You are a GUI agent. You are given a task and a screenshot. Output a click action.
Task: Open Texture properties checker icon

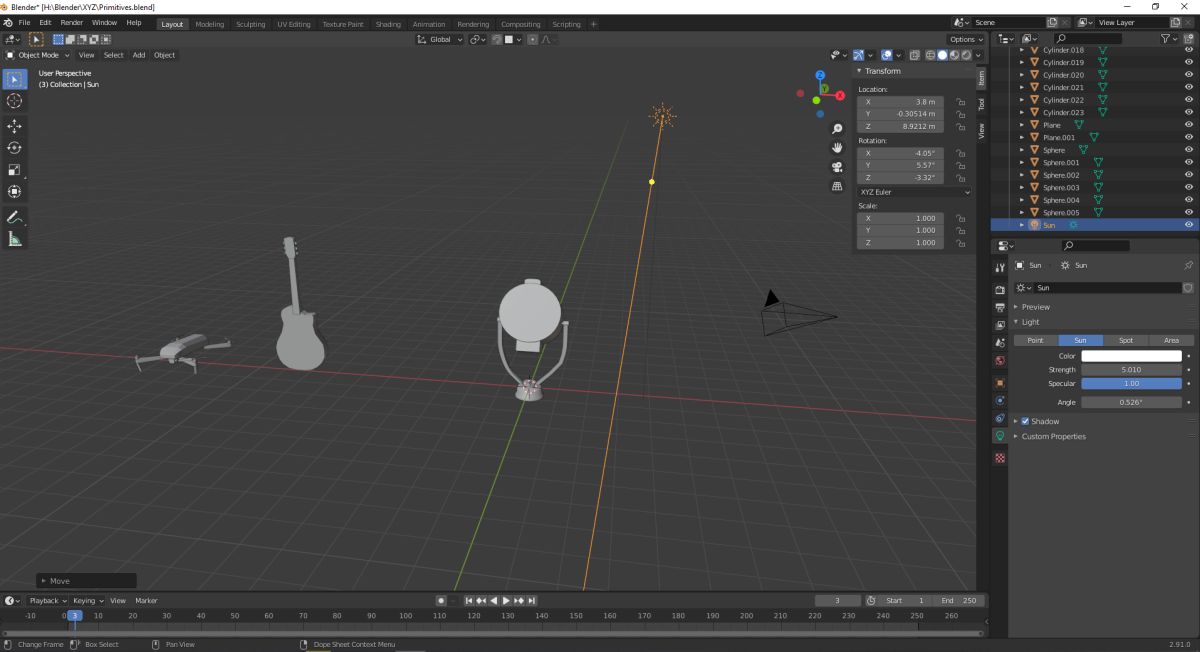coord(1000,457)
